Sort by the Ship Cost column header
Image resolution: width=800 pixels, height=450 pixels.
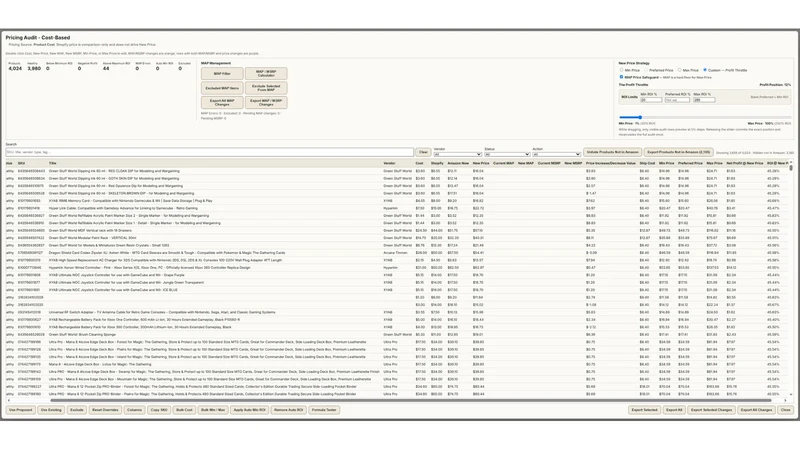[x=647, y=163]
